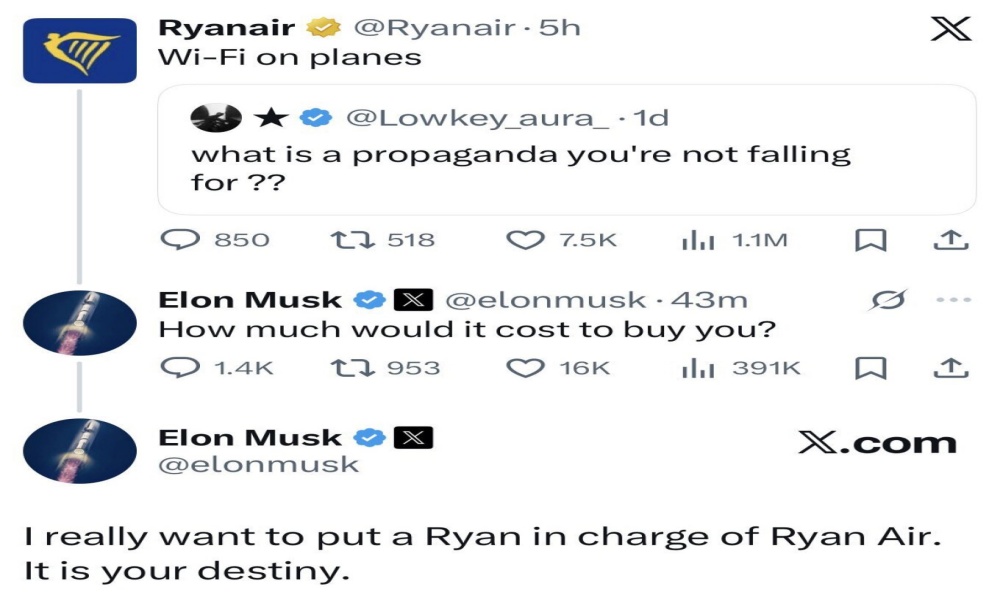
Task: Like Elon Musk's buy-you tweet
Action: pos(524,368)
